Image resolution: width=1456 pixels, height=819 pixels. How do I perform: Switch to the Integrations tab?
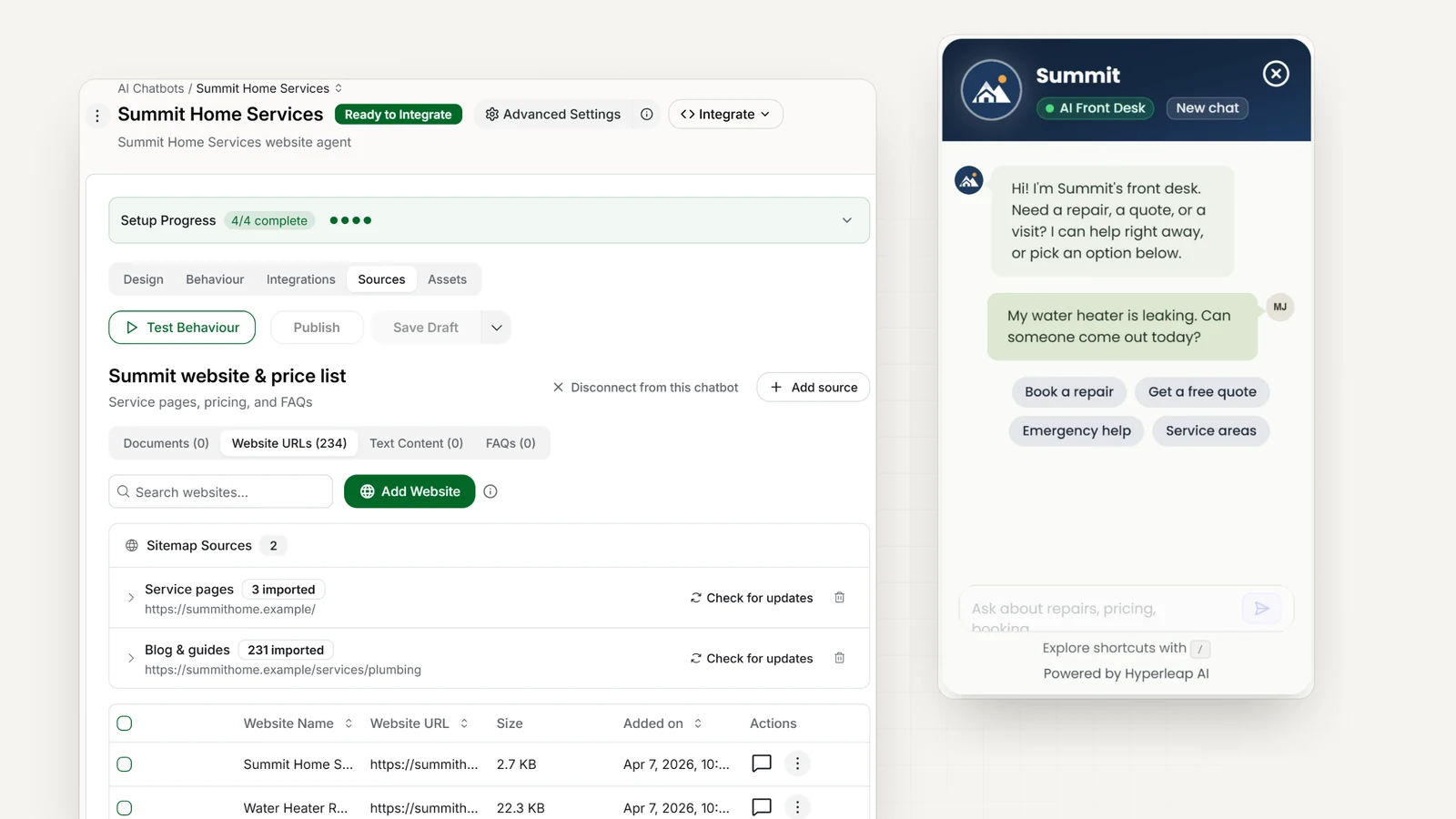point(300,279)
